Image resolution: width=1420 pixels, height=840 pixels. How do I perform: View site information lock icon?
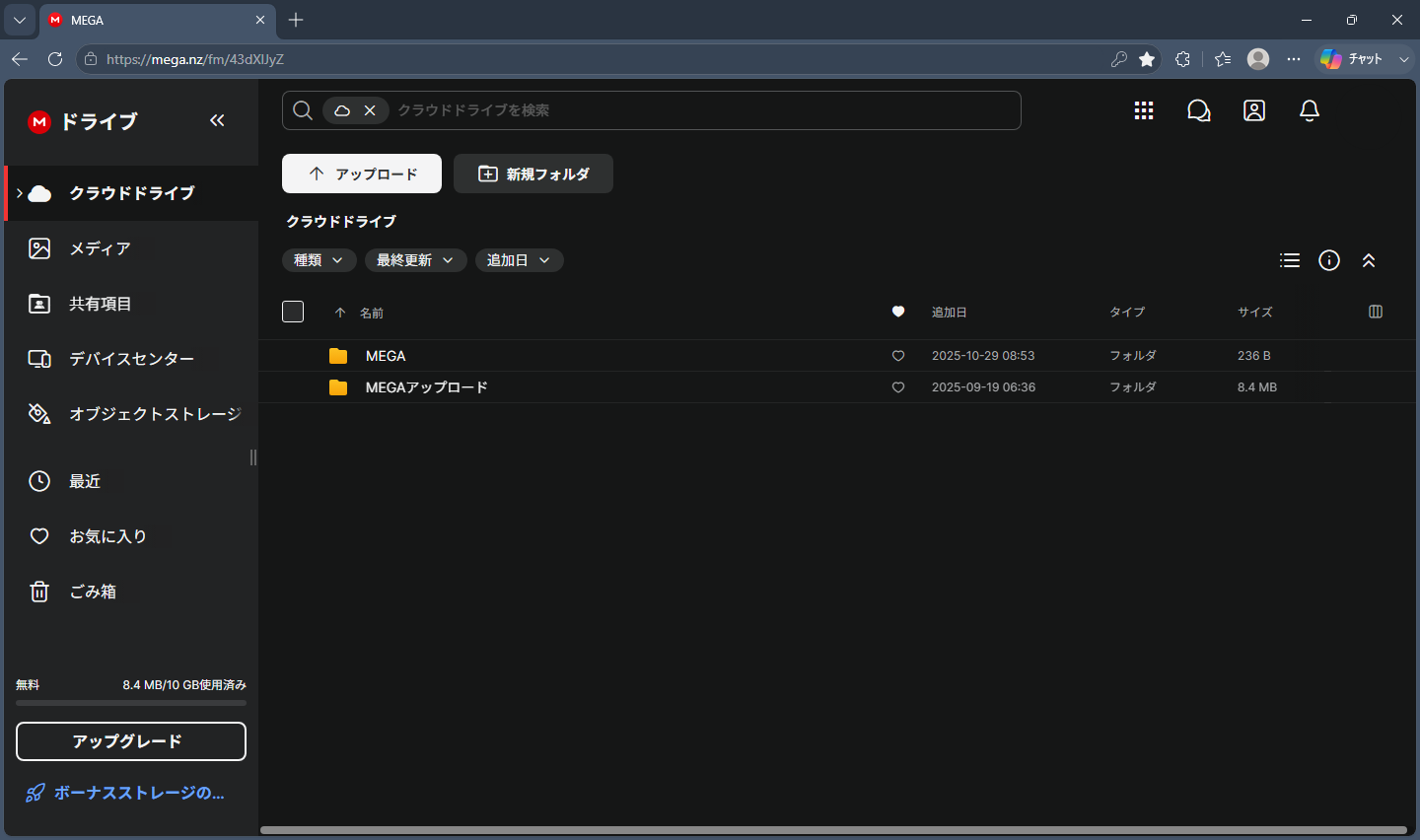click(x=91, y=59)
